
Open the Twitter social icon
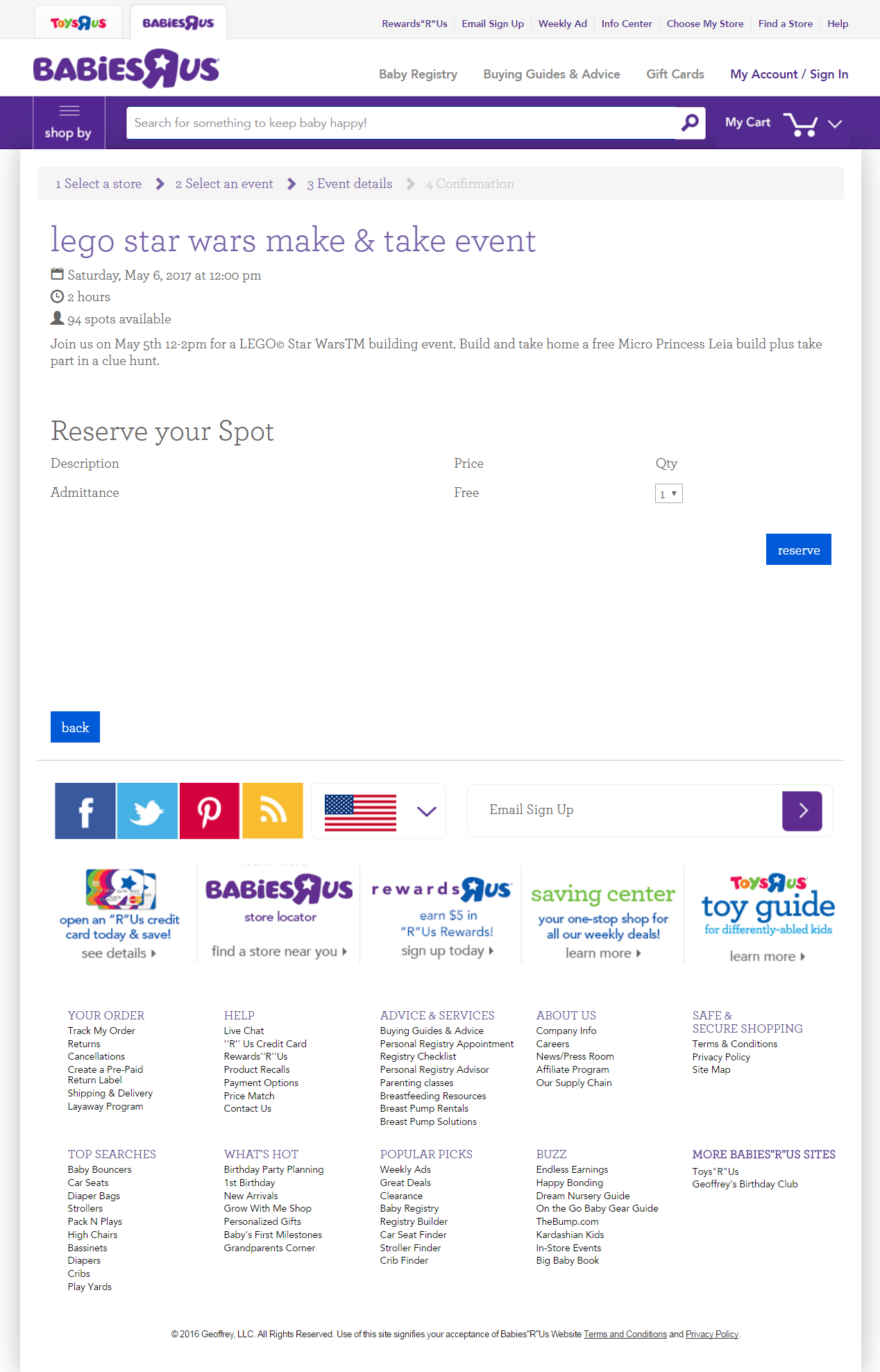pos(147,811)
